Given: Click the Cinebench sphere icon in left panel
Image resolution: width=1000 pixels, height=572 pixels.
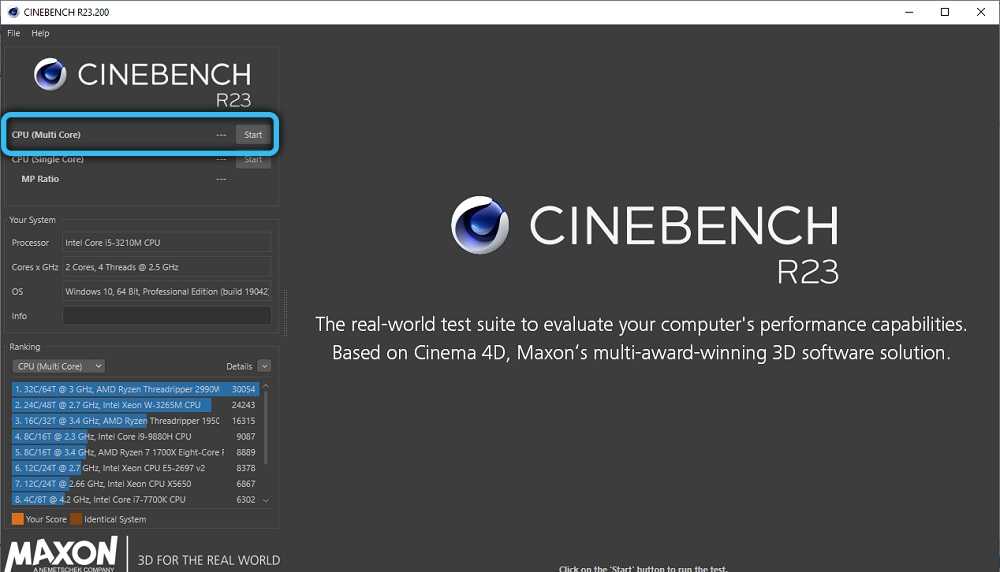Looking at the screenshot, I should pos(50,74).
